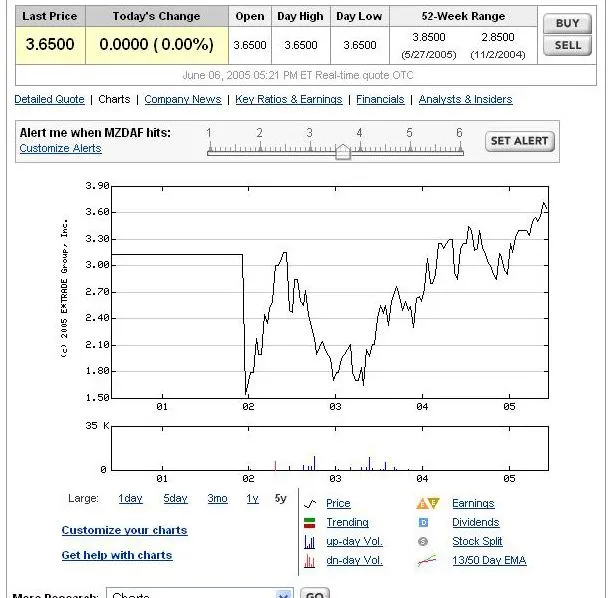Click the 13/50 Day EMA icon
Screen dimensions: 612x598
click(427, 561)
